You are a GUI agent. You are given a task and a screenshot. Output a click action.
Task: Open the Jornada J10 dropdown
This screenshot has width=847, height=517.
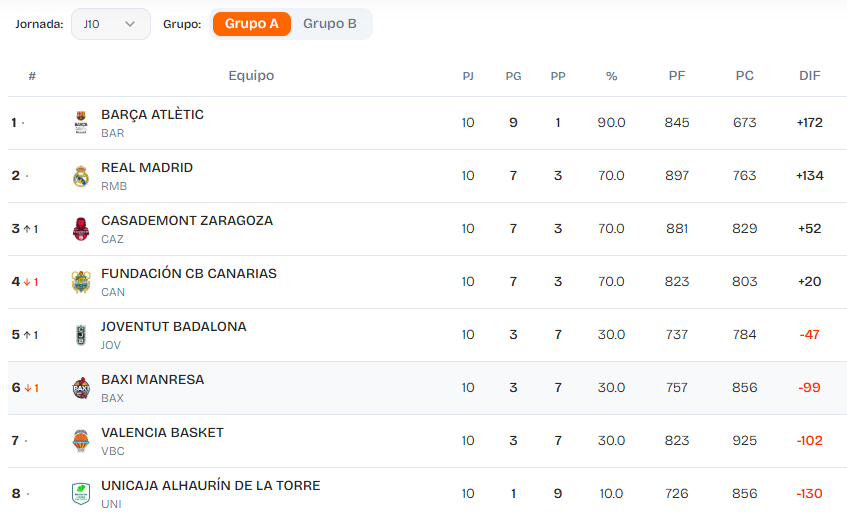(x=110, y=24)
